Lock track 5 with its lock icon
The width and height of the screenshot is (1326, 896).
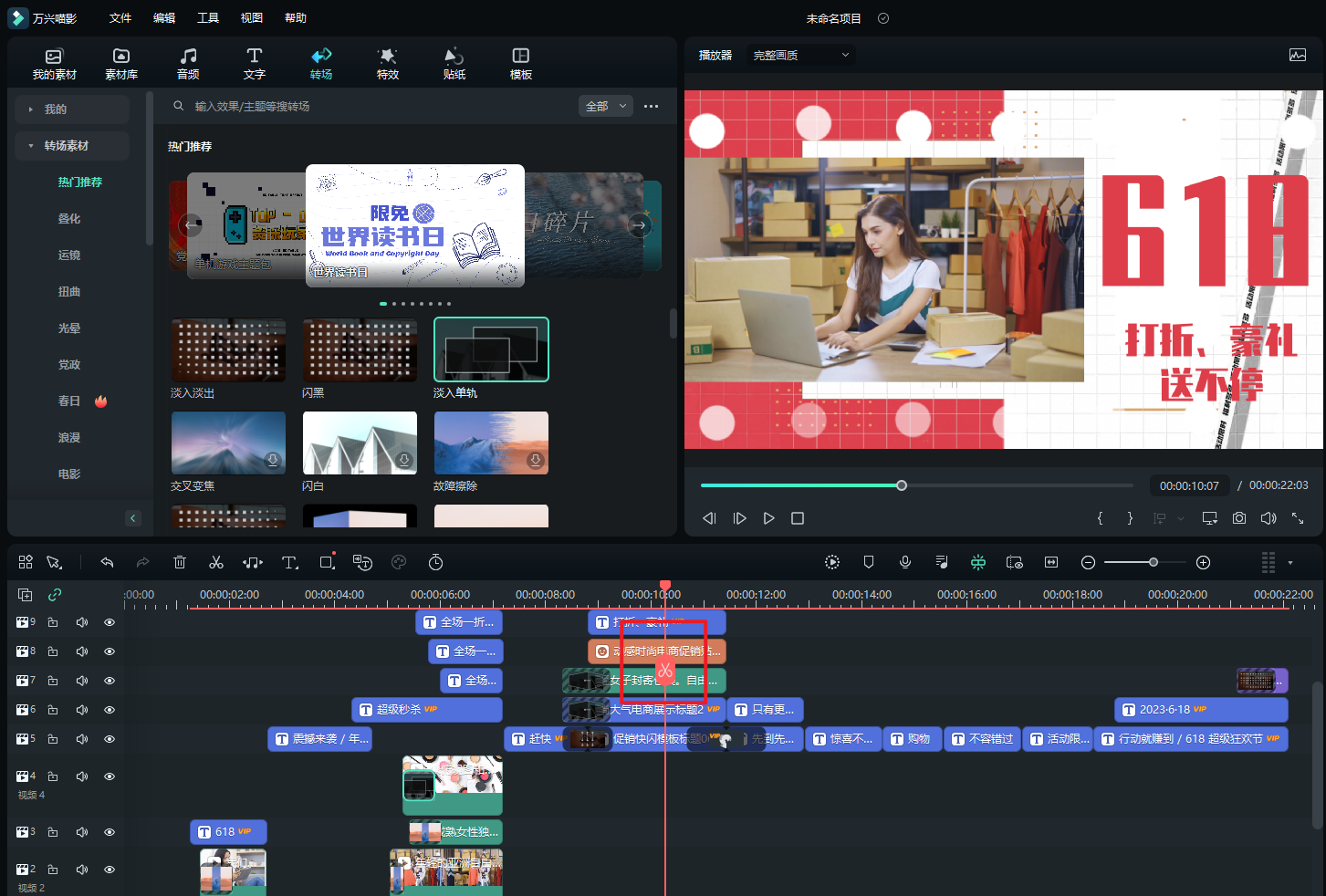coord(53,739)
